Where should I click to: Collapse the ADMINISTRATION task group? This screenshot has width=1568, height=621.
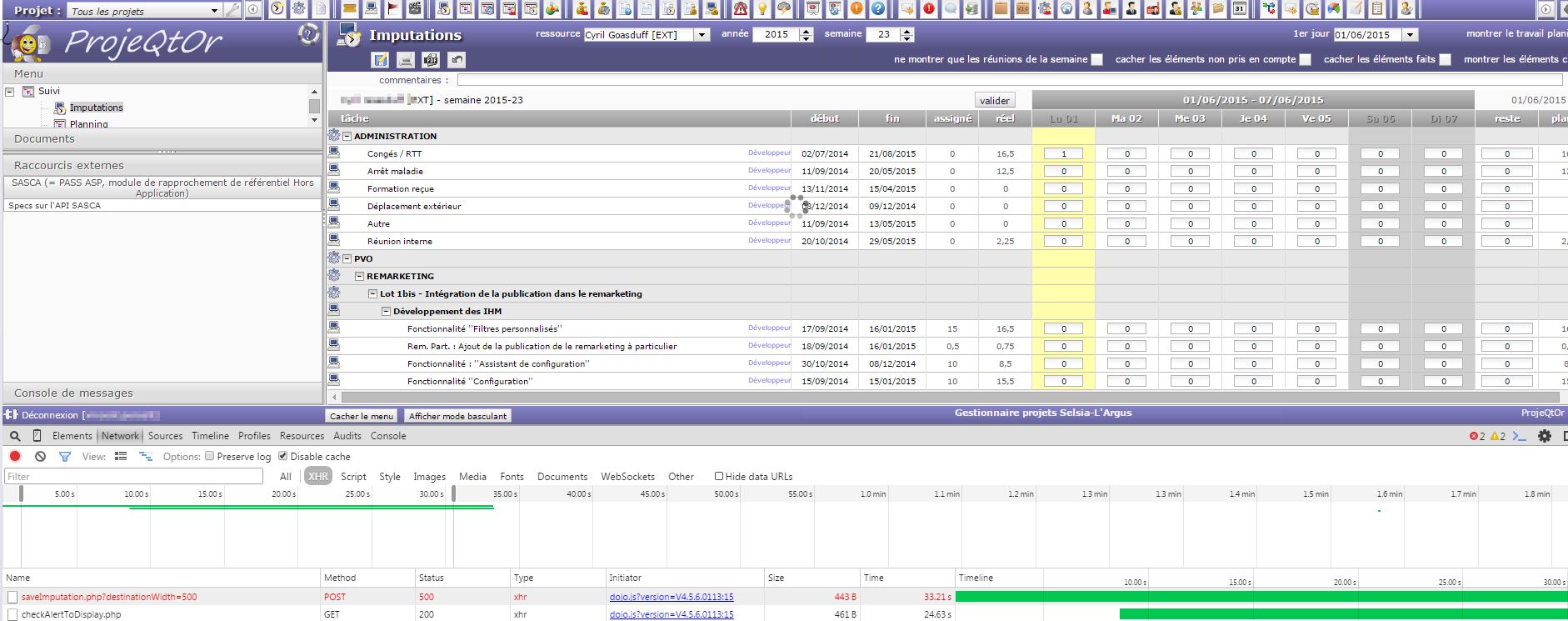pos(347,137)
